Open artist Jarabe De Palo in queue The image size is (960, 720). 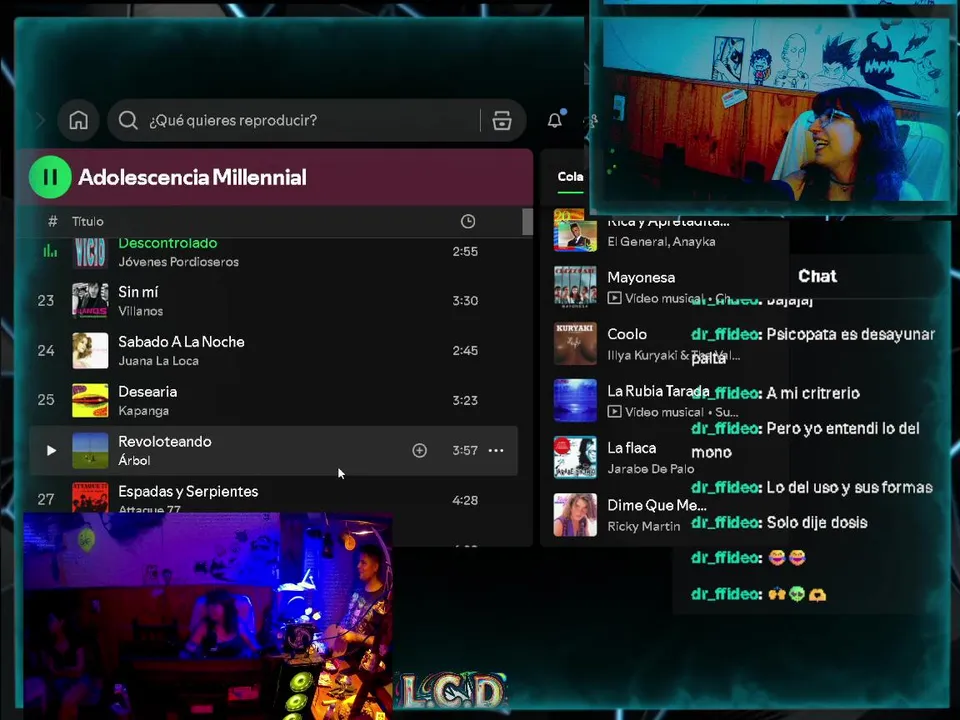point(651,469)
